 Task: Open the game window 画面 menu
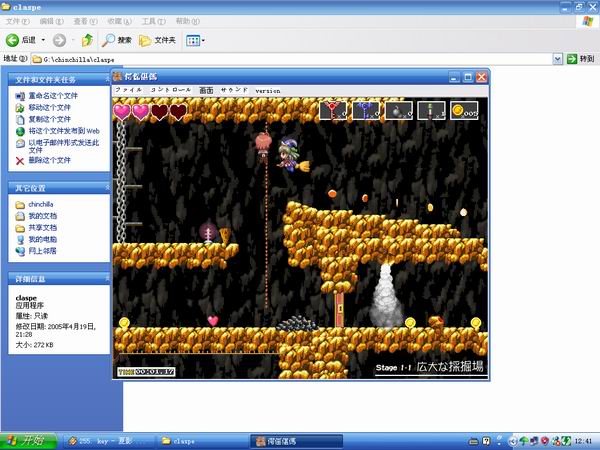206,90
